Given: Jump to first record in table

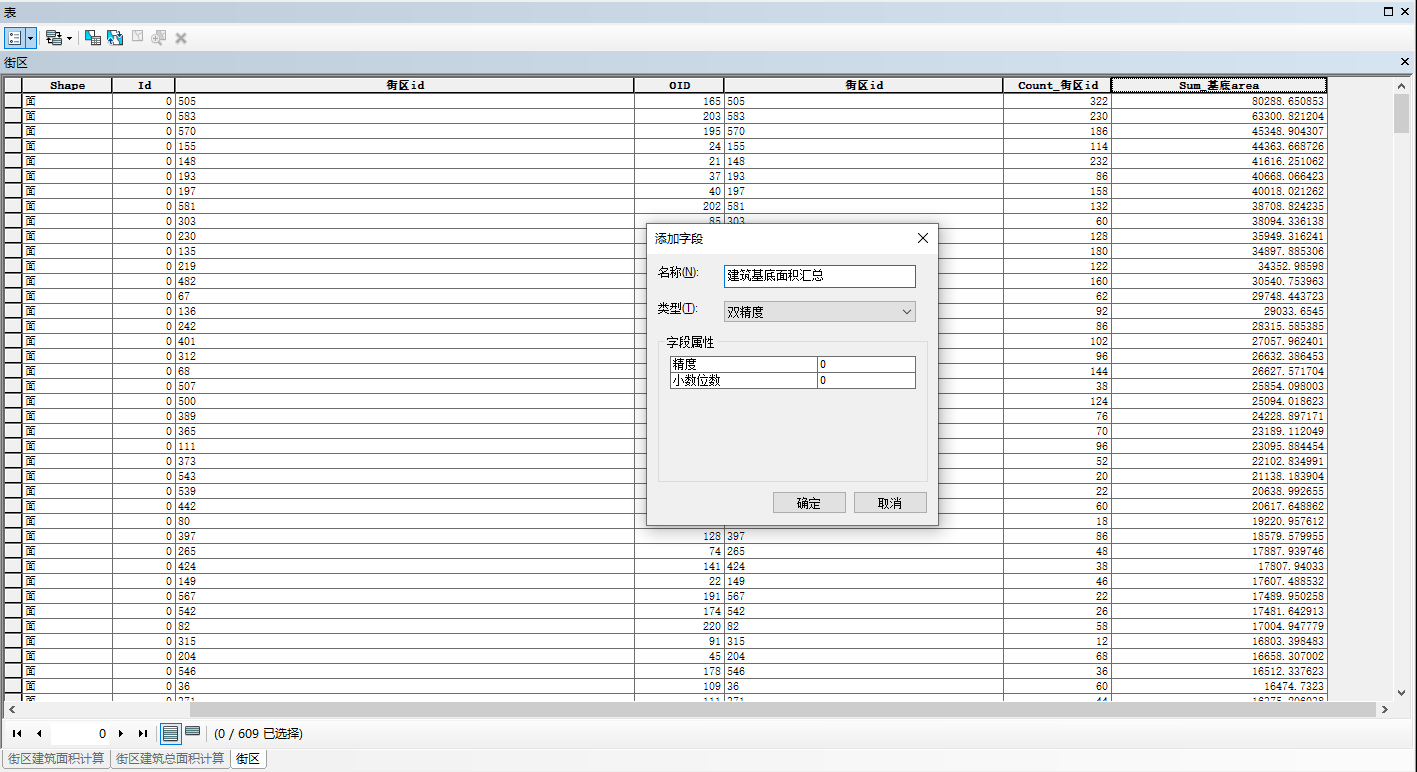Looking at the screenshot, I should pos(17,733).
